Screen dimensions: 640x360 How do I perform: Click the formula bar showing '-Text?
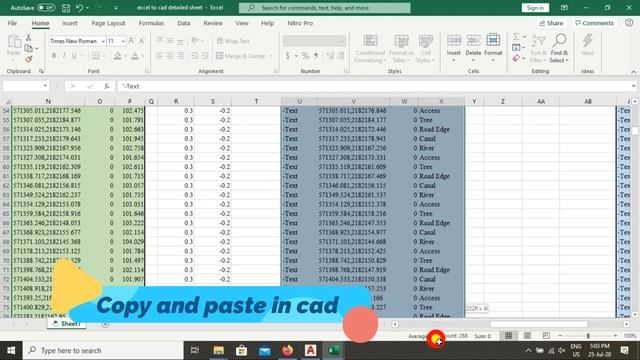[x=376, y=86]
